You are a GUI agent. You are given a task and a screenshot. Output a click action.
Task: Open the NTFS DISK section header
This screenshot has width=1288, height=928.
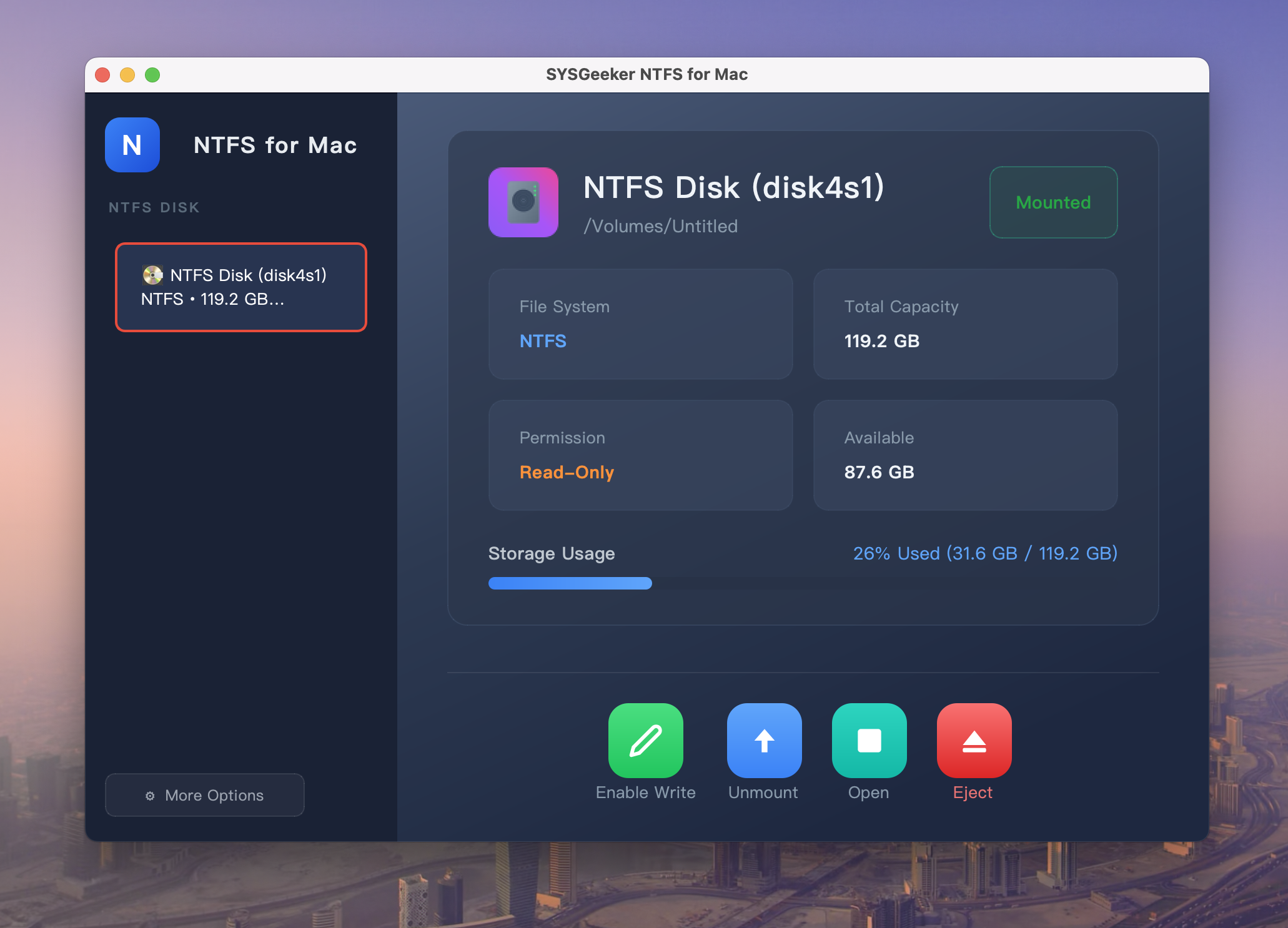pos(154,207)
